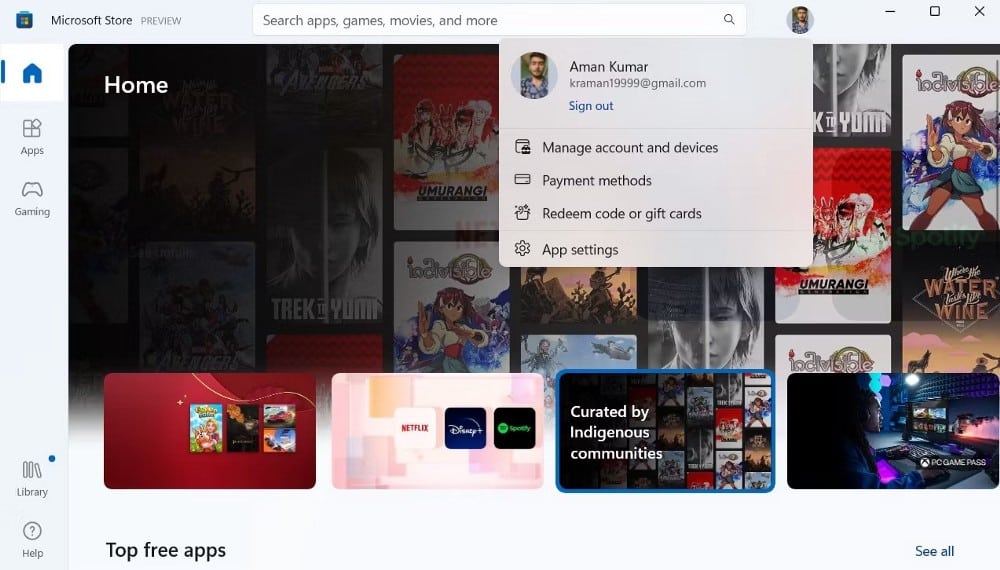Select Redeem code or gift cards
Viewport: 1000px width, 570px height.
point(656,214)
